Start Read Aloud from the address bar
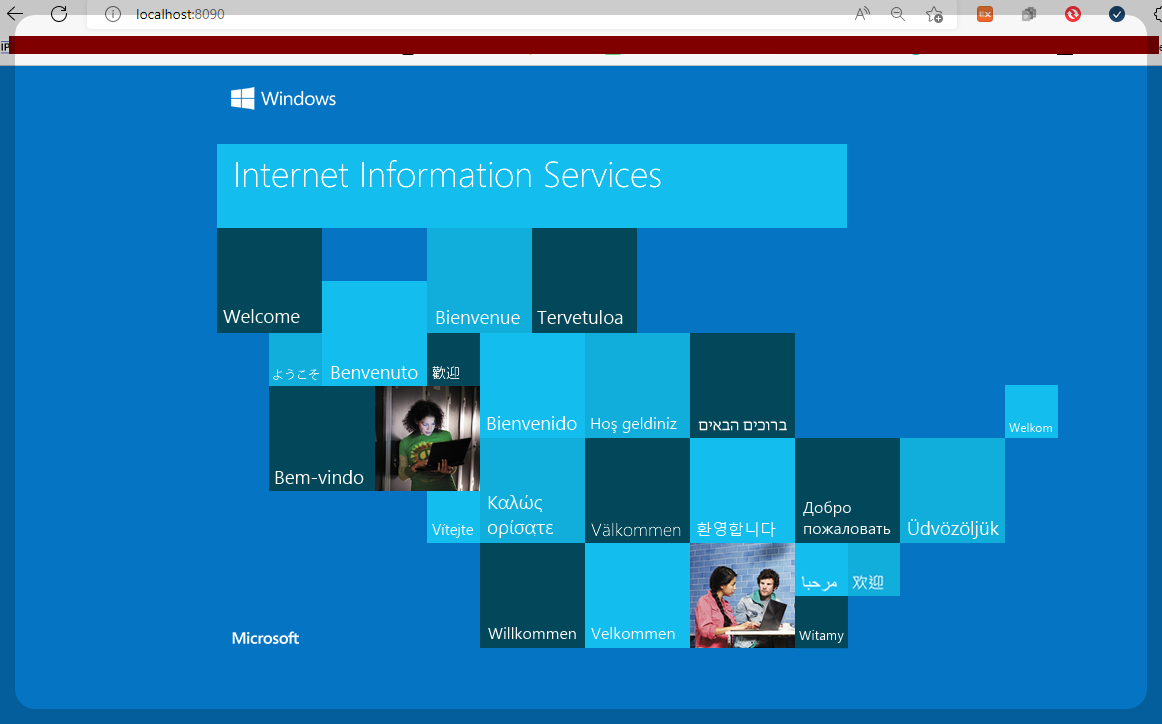 [862, 14]
